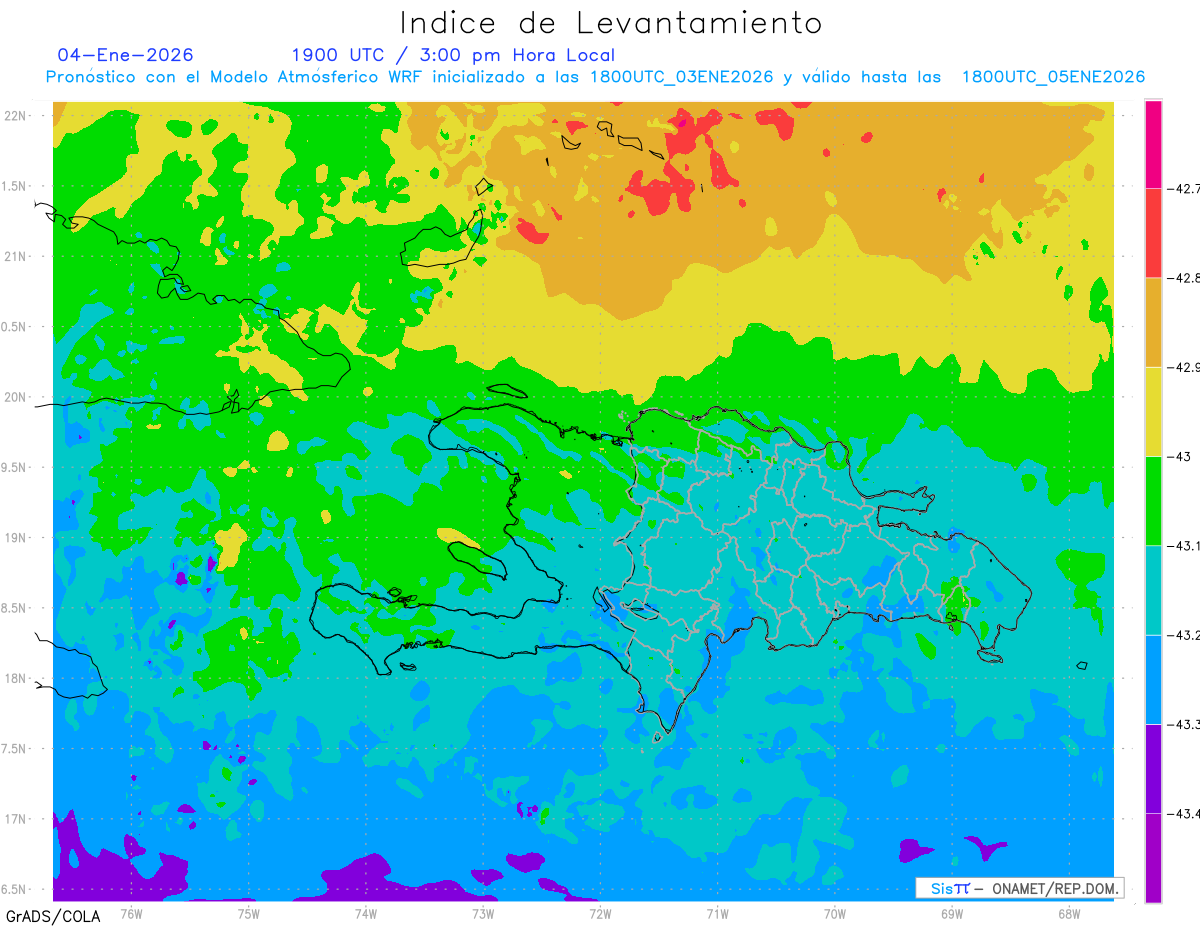Click the longitude label "68W"
The image size is (1200, 927).
[1068, 913]
